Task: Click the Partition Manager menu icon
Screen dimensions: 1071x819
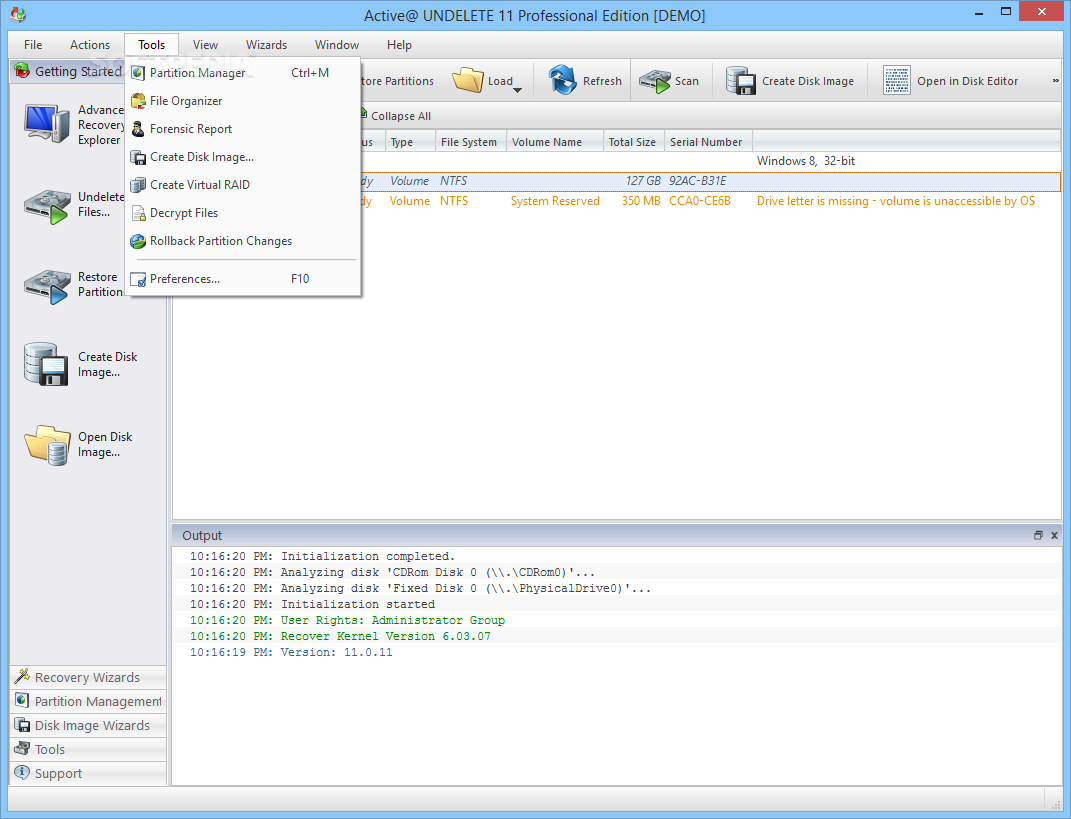Action: [138, 72]
